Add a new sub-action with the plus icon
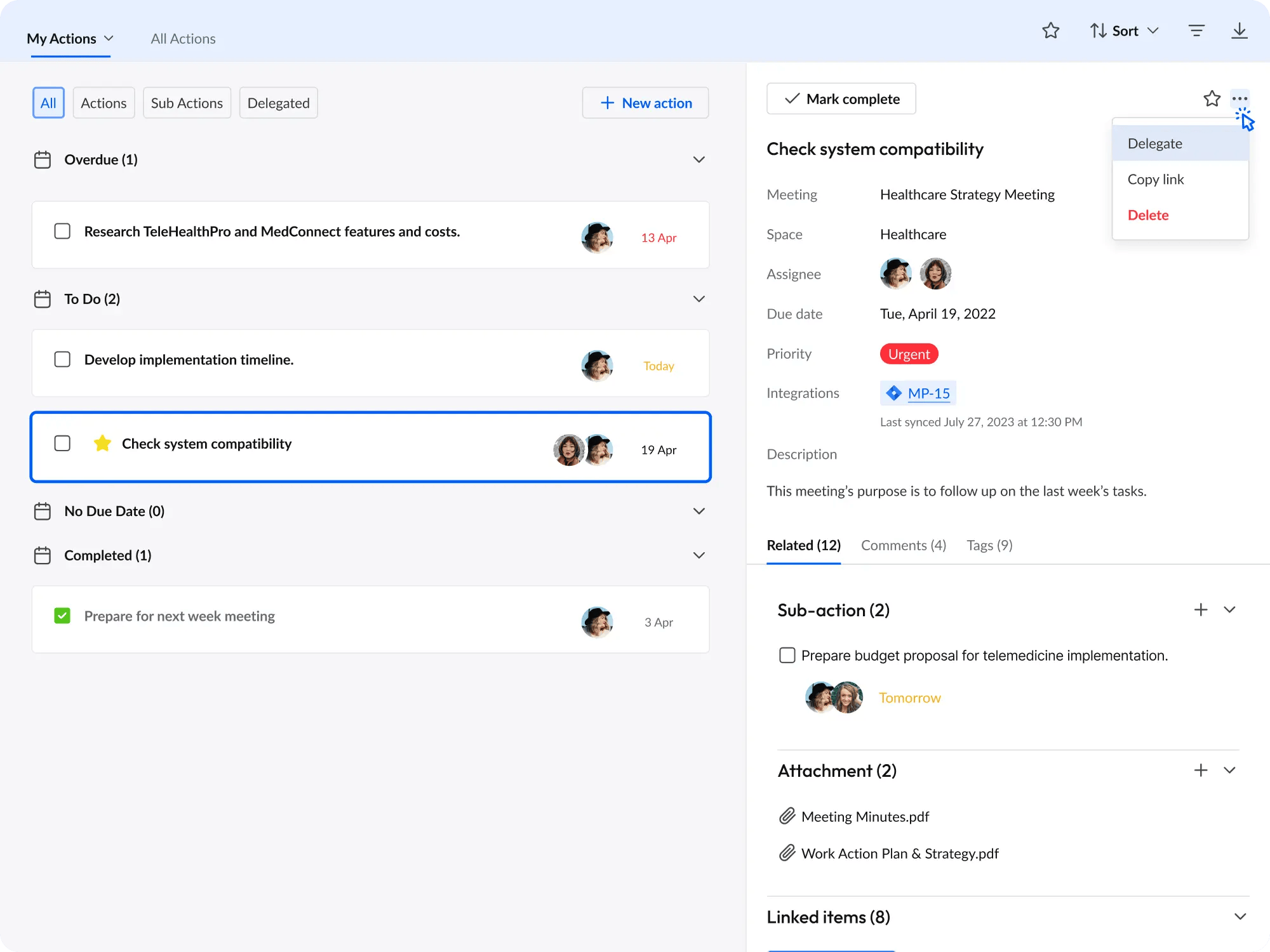Image resolution: width=1270 pixels, height=952 pixels. [x=1200, y=609]
